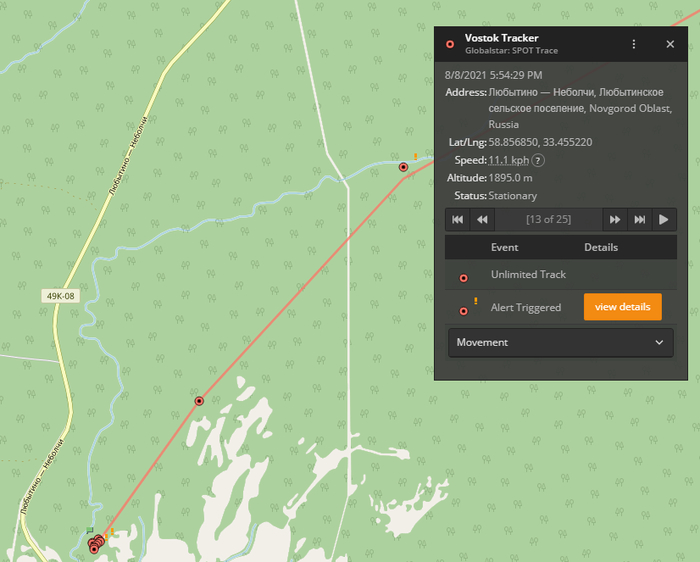Image resolution: width=700 pixels, height=562 pixels.
Task: Click the 11.1 kph speed value
Action: point(508,160)
